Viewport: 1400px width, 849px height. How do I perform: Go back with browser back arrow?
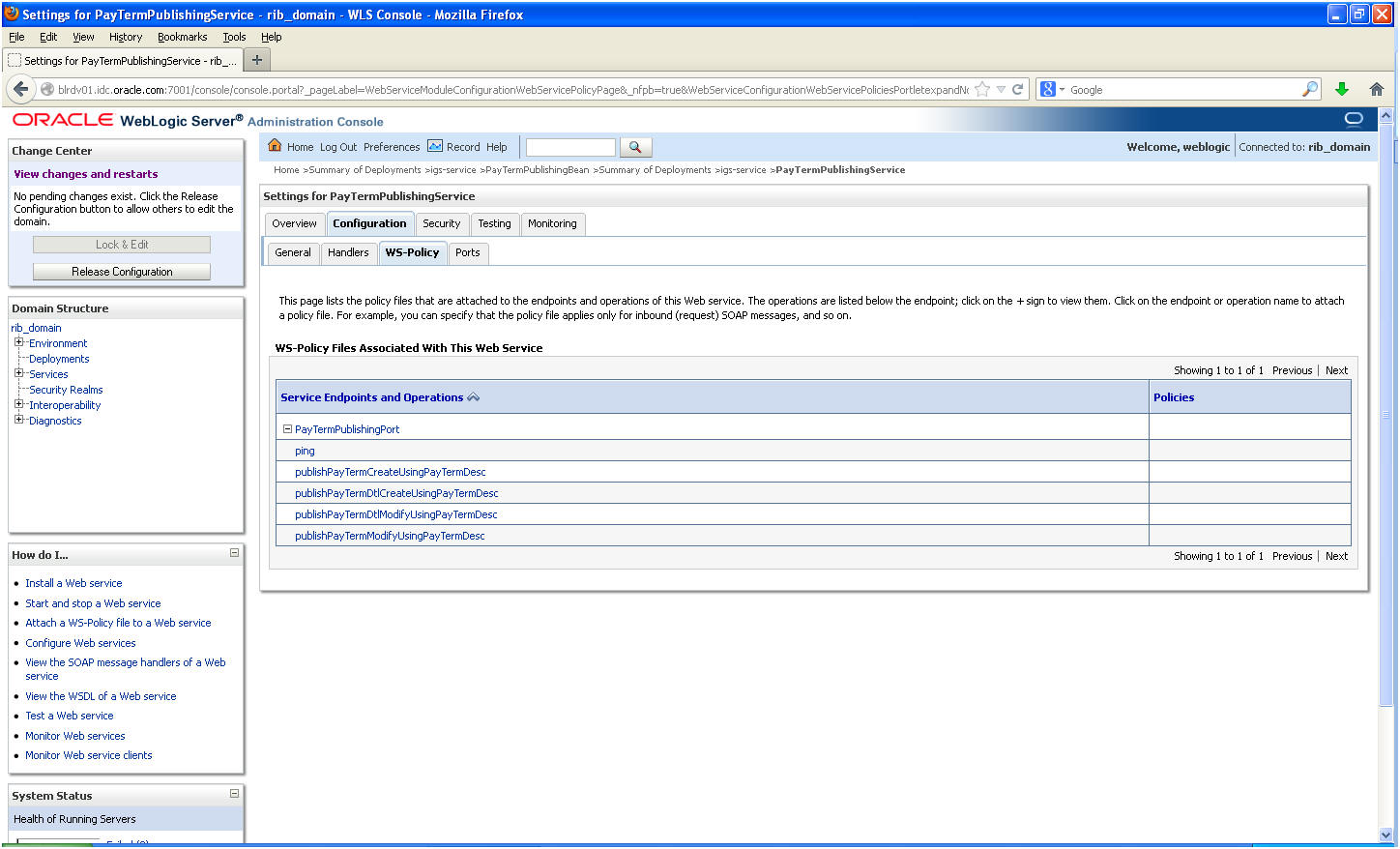tap(21, 89)
